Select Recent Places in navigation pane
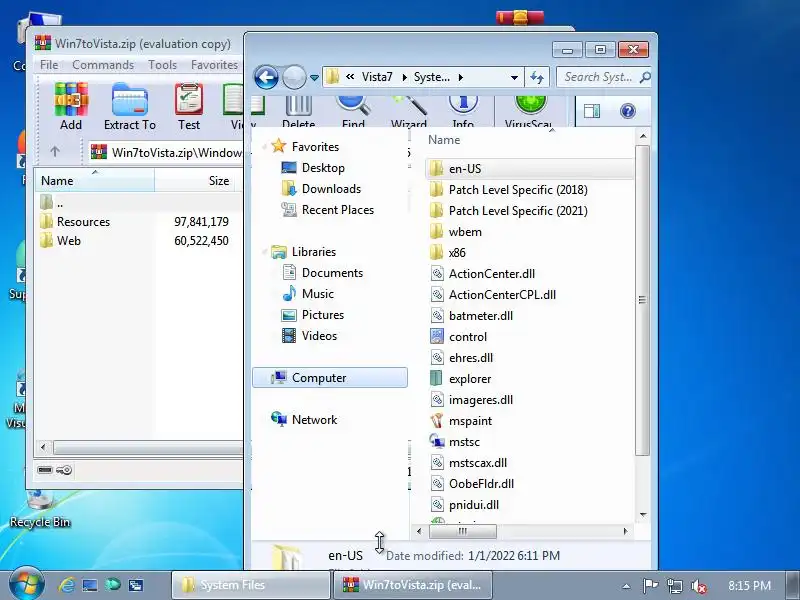The width and height of the screenshot is (800, 600). pyautogui.click(x=337, y=210)
